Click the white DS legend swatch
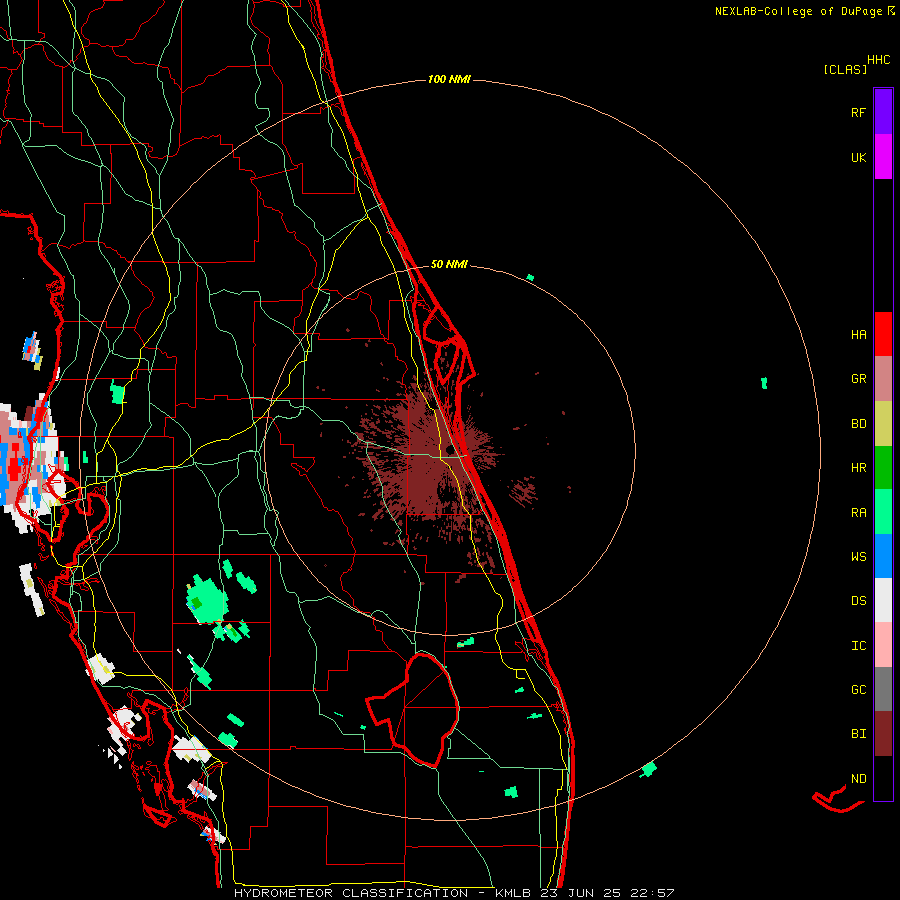 pyautogui.click(x=883, y=600)
